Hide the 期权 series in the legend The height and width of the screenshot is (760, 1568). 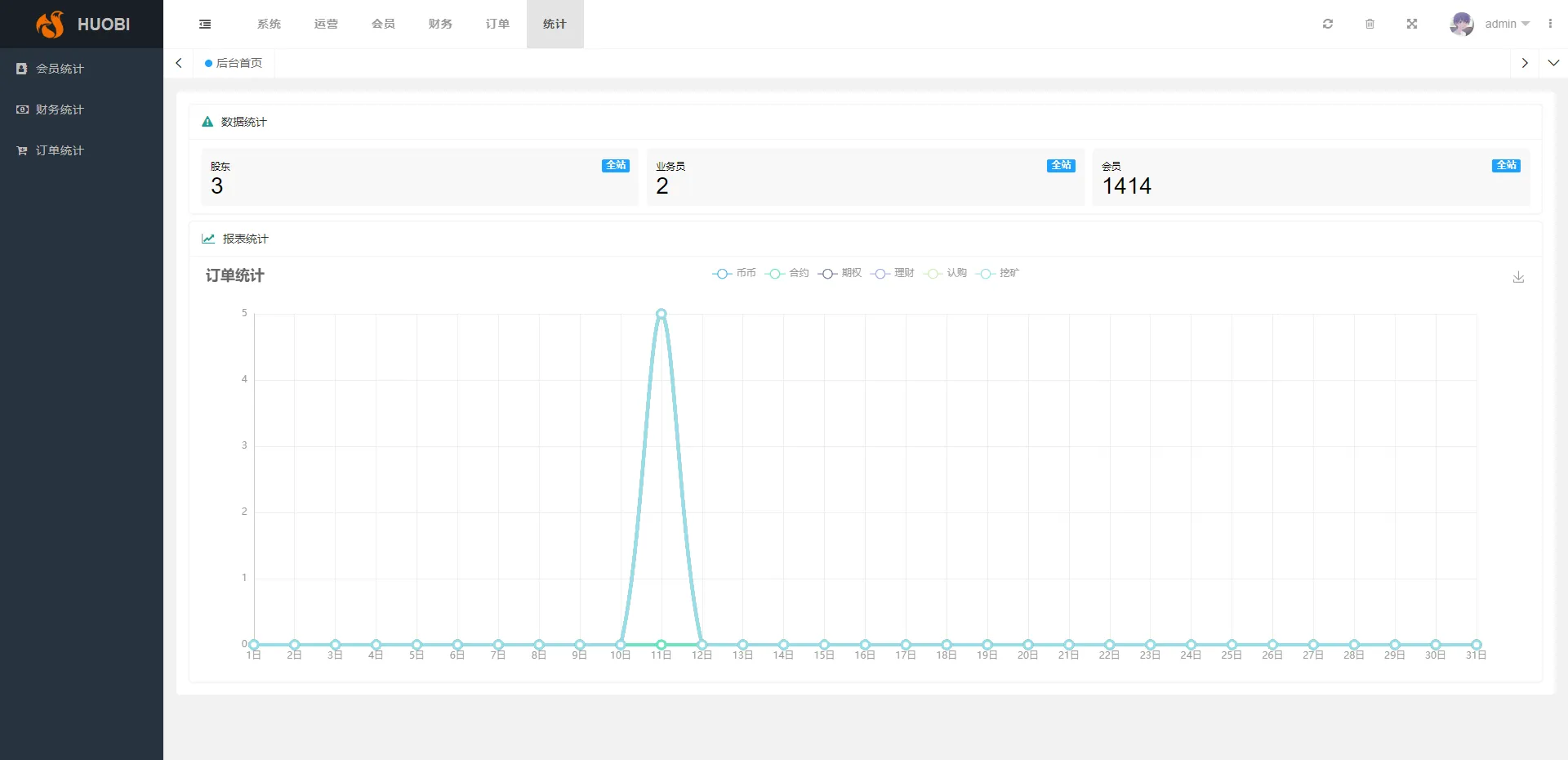[840, 273]
